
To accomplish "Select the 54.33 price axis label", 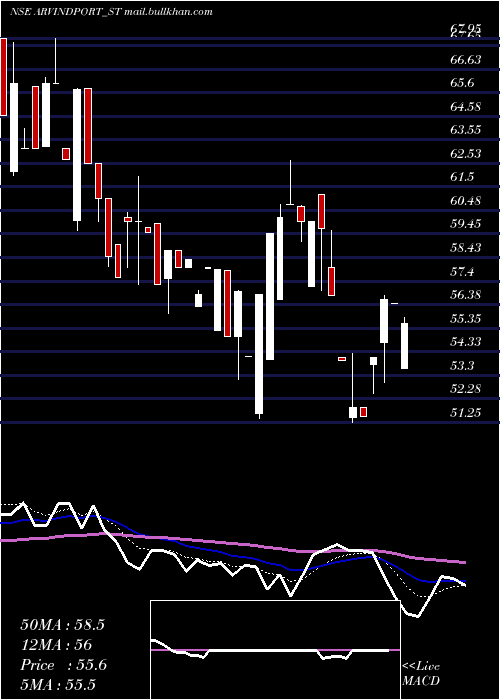I will (x=466, y=342).
